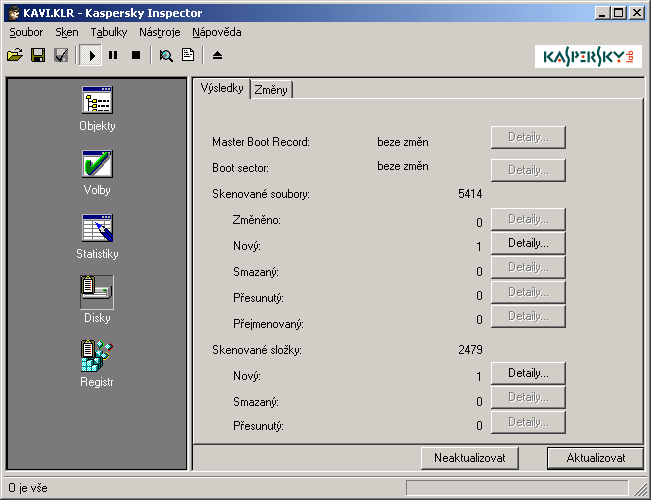Open the Objekty sidebar panel
Viewport: 651px width, 500px height.
click(97, 109)
